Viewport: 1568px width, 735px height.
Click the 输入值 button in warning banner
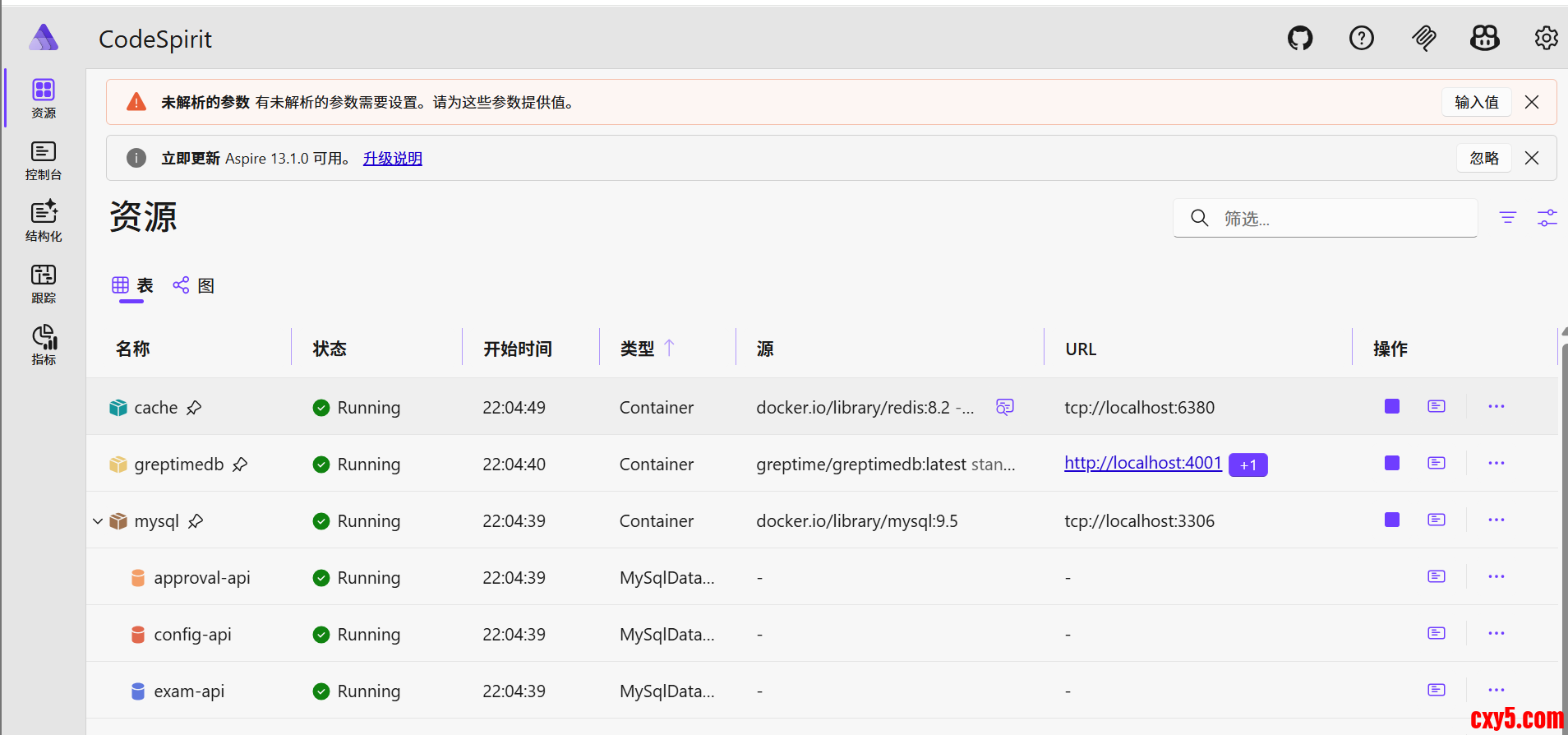click(1476, 102)
